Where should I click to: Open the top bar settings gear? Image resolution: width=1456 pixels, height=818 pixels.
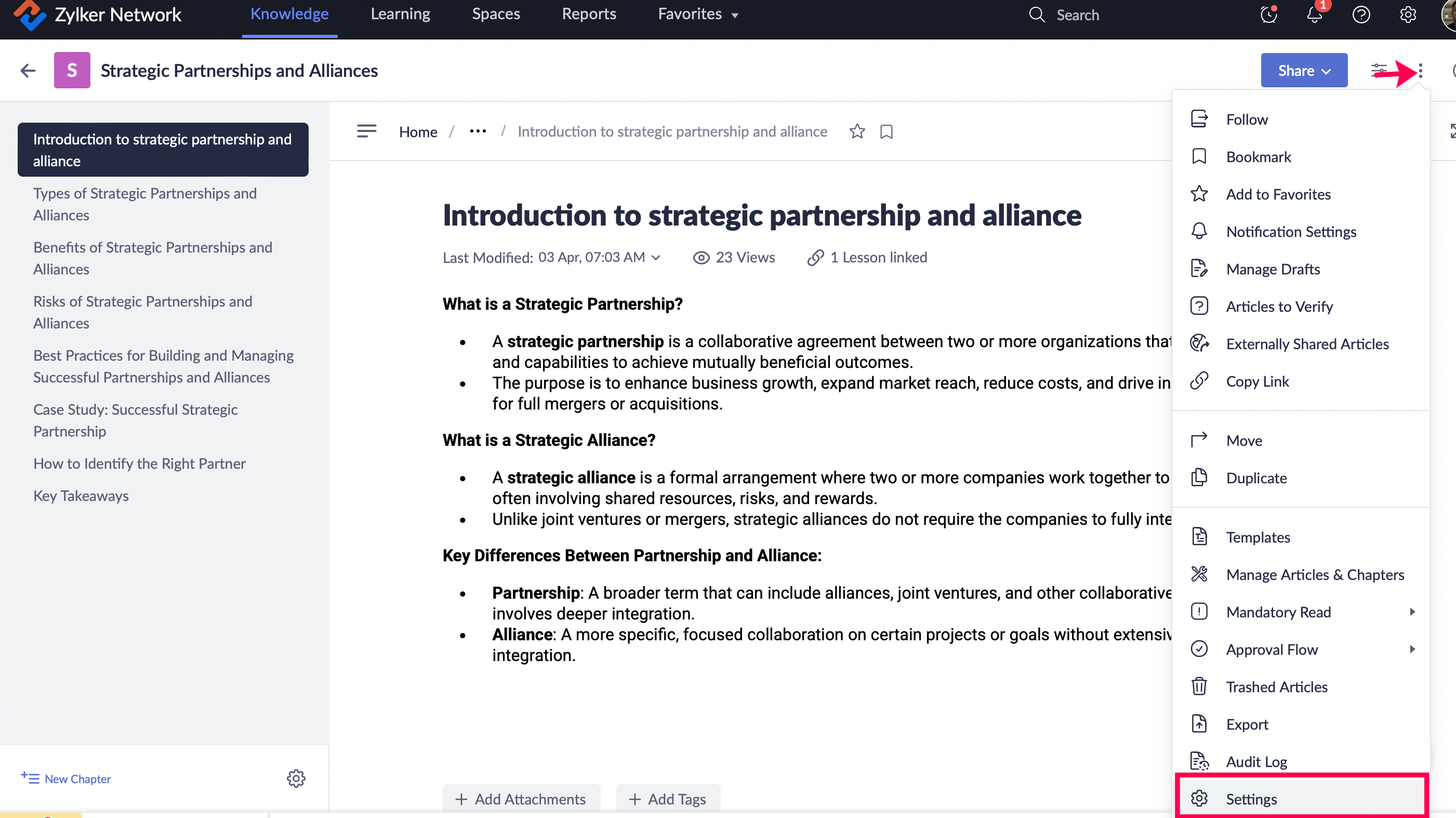1407,15
